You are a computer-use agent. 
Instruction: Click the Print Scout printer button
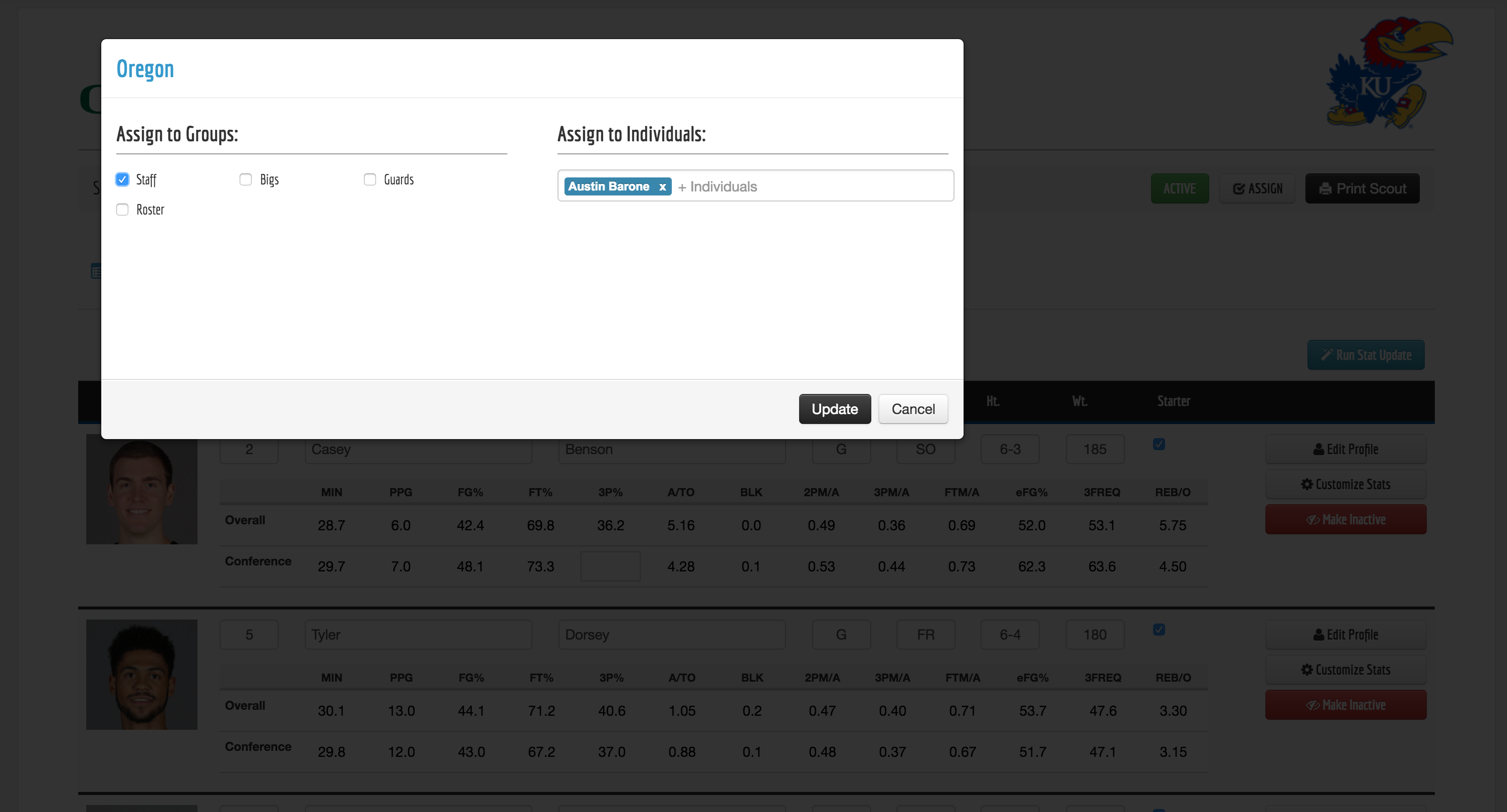coord(1362,188)
